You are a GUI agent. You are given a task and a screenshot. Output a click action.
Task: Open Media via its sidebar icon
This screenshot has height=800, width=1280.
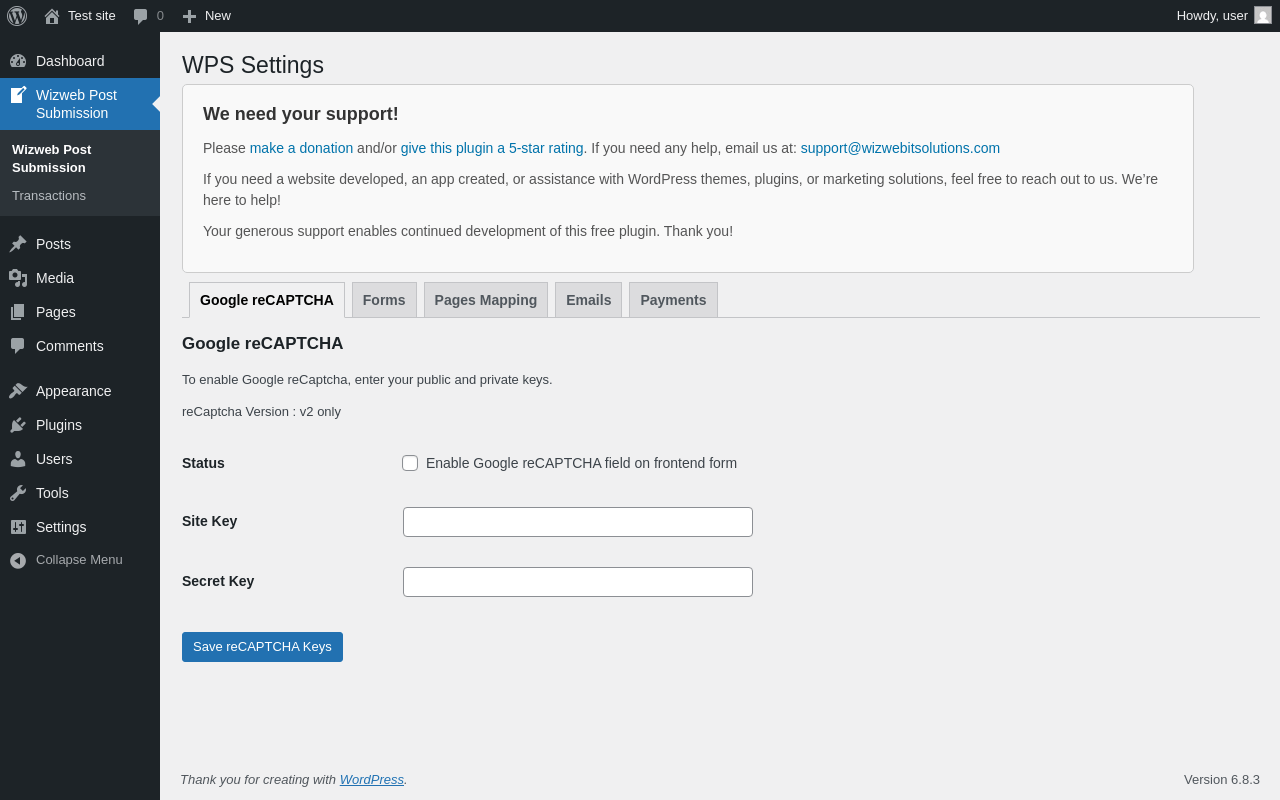18,278
